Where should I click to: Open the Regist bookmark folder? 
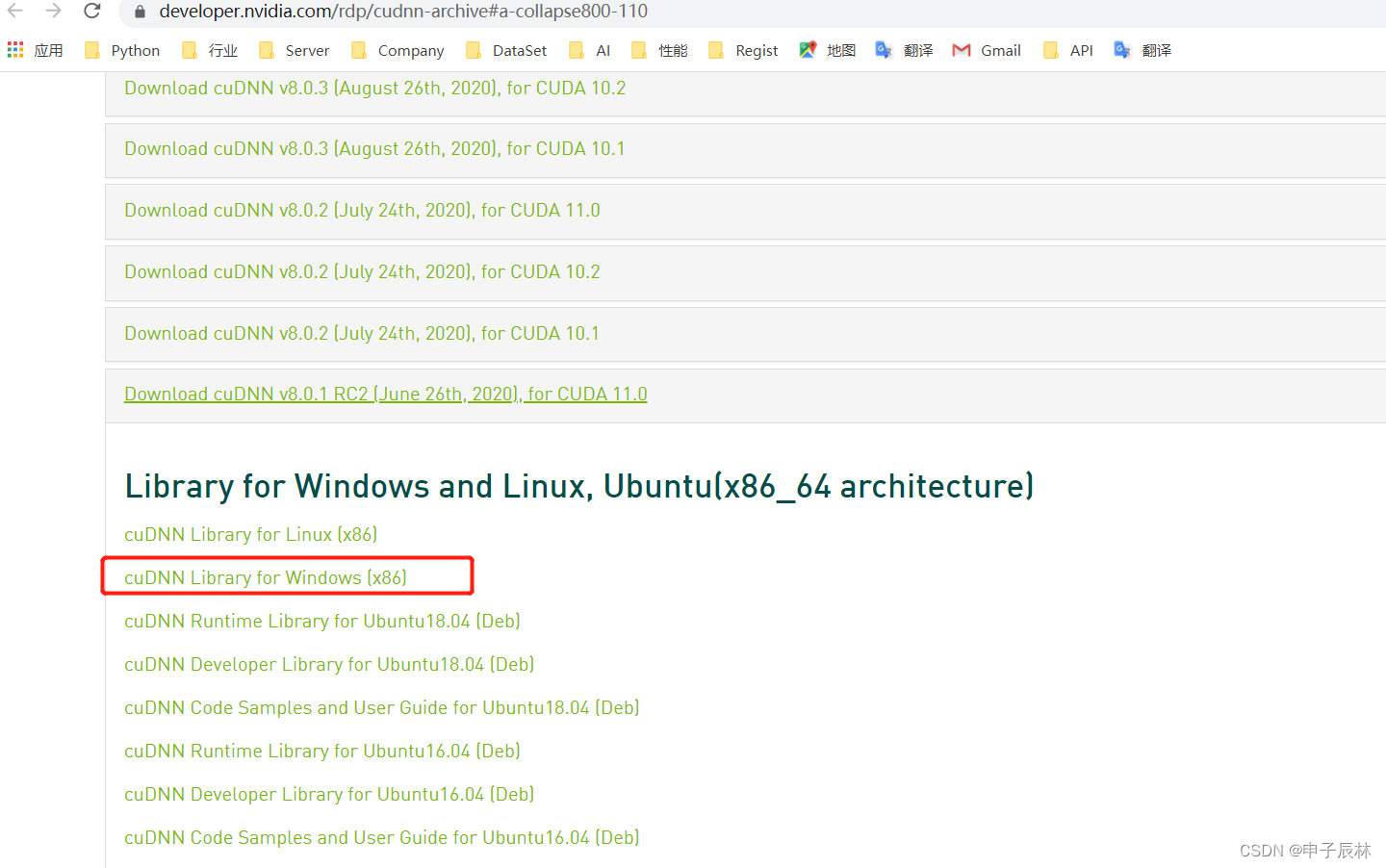point(743,50)
